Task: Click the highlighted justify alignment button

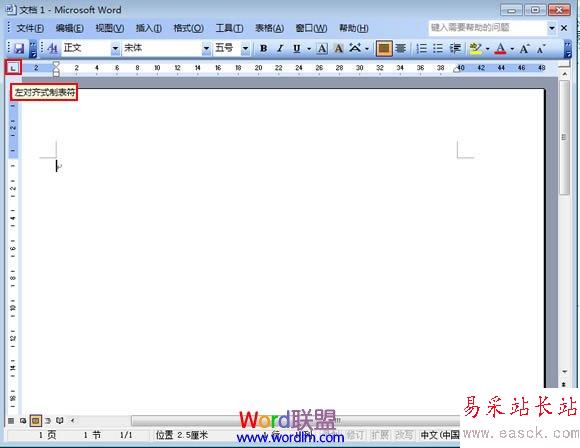Action: (x=384, y=48)
